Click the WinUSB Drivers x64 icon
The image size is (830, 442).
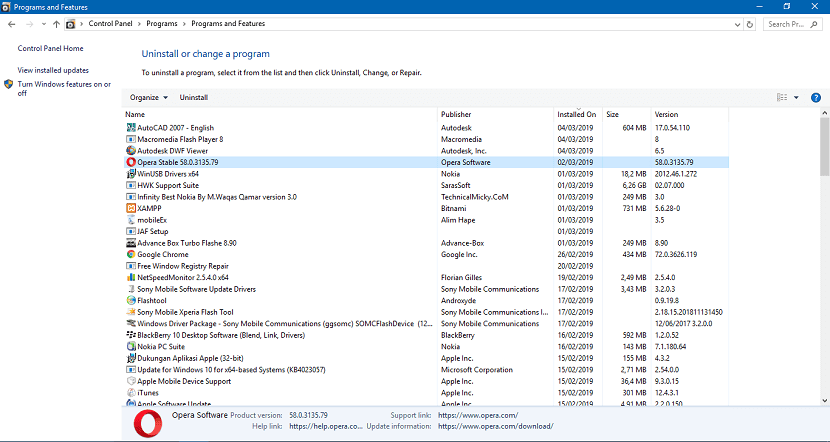(131, 174)
